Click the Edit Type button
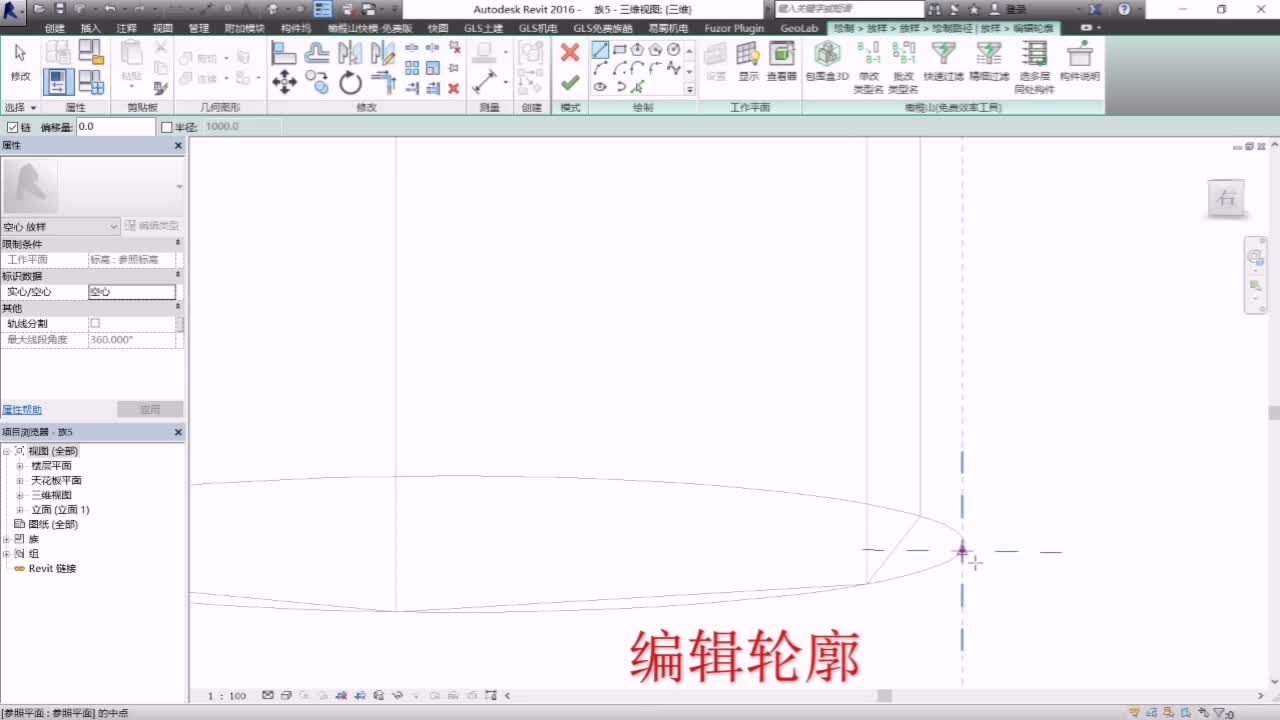Image resolution: width=1280 pixels, height=720 pixels. pyautogui.click(x=153, y=227)
